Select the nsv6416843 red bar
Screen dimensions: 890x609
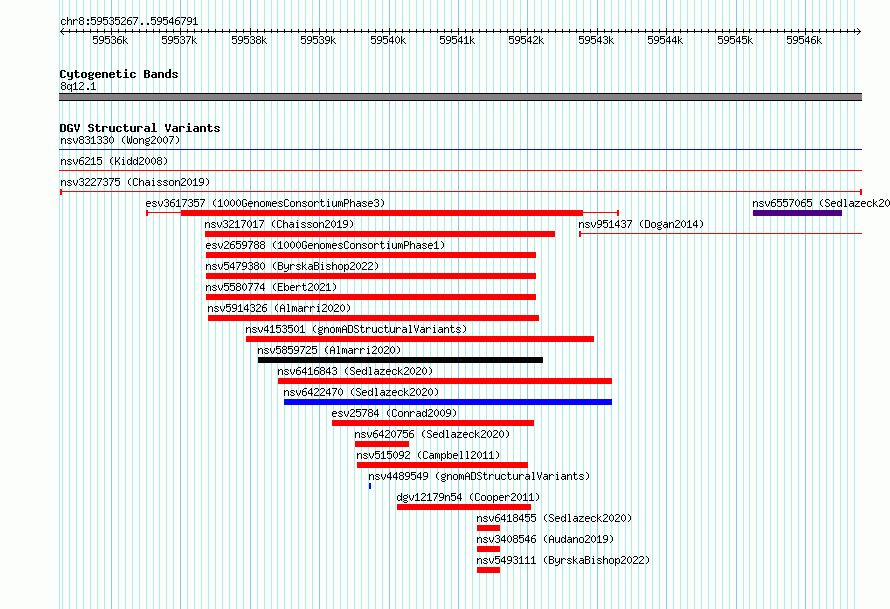pyautogui.click(x=445, y=381)
